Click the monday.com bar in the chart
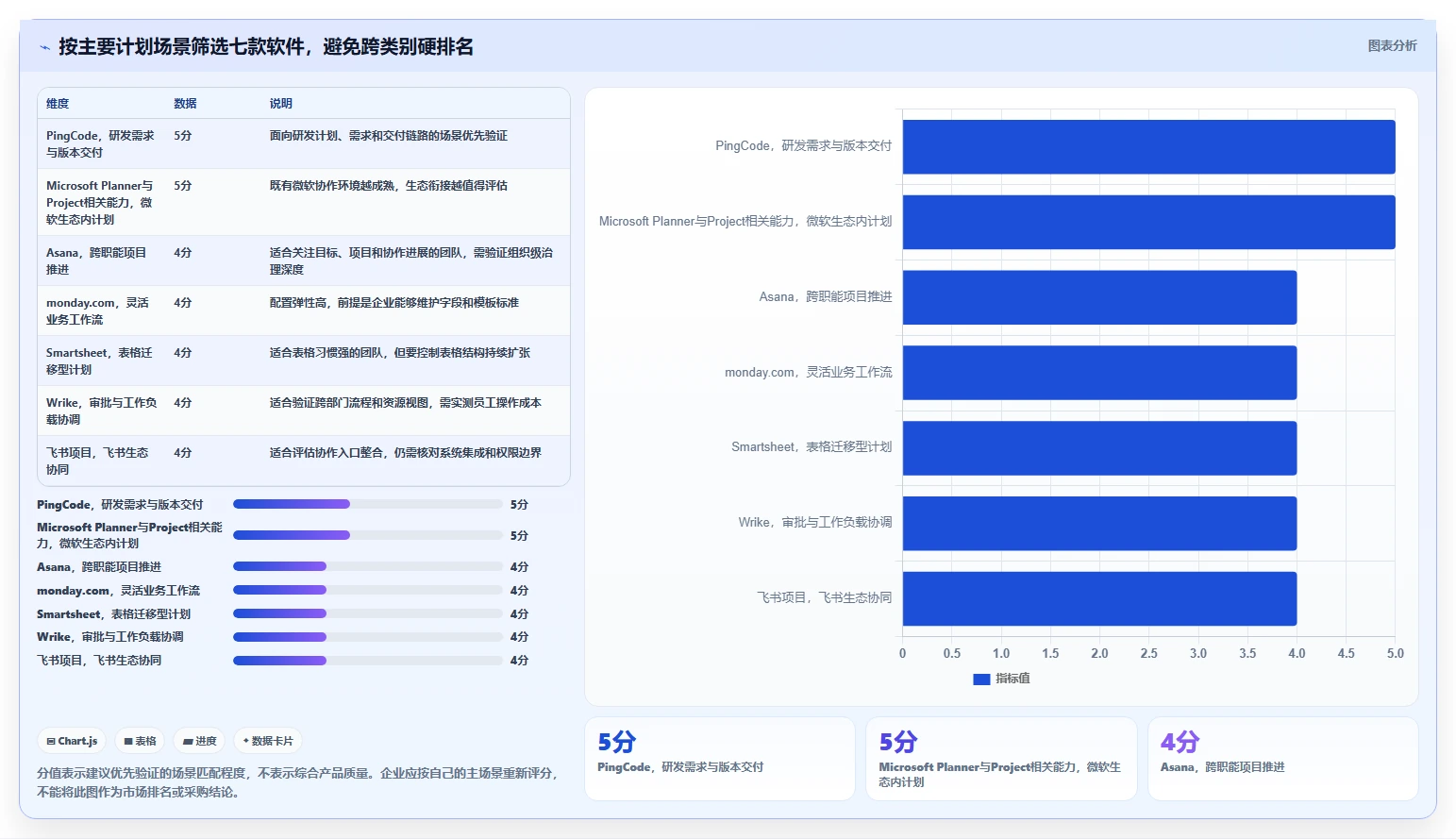Image resolution: width=1456 pixels, height=839 pixels. coord(1099,373)
